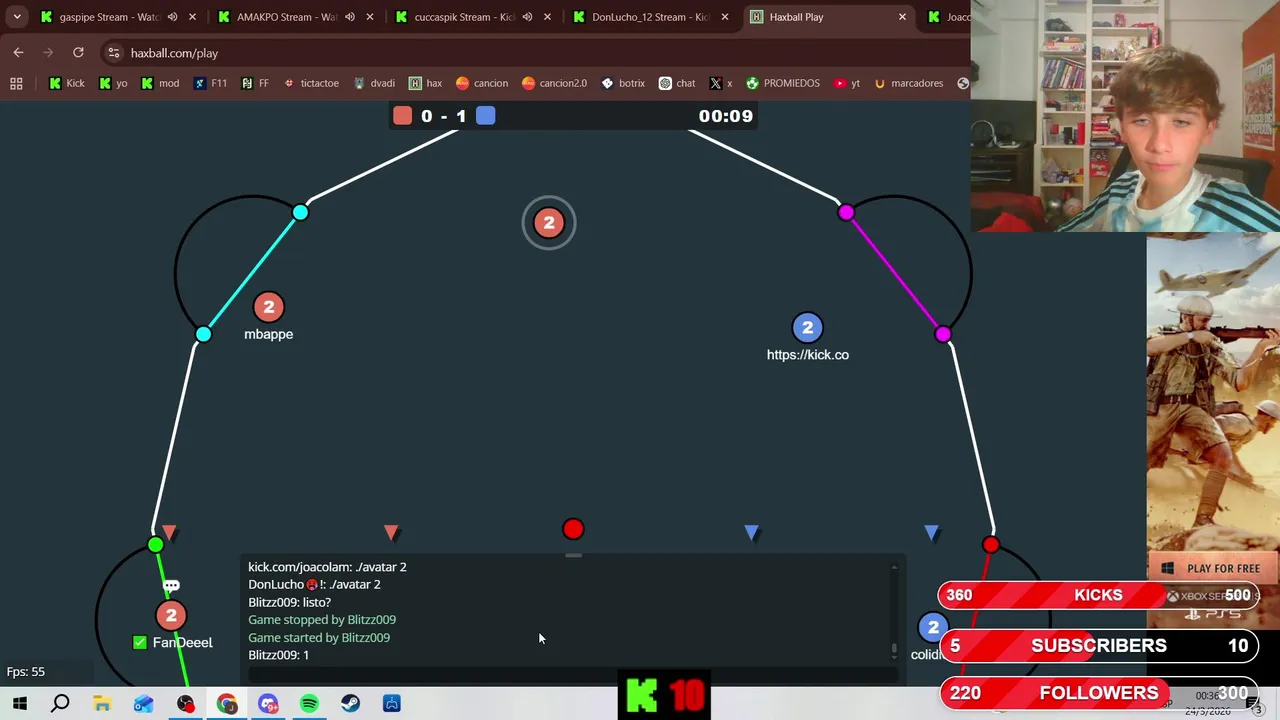This screenshot has height=720, width=1280.
Task: Open Spotify from the taskbar
Action: tap(309, 704)
